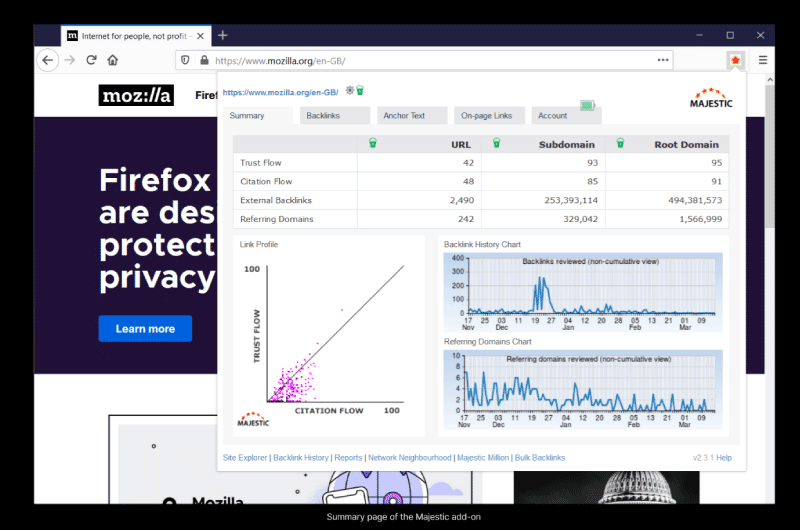Screen dimensions: 800x530
Task: Open the On-page Links tab
Action: click(489, 116)
